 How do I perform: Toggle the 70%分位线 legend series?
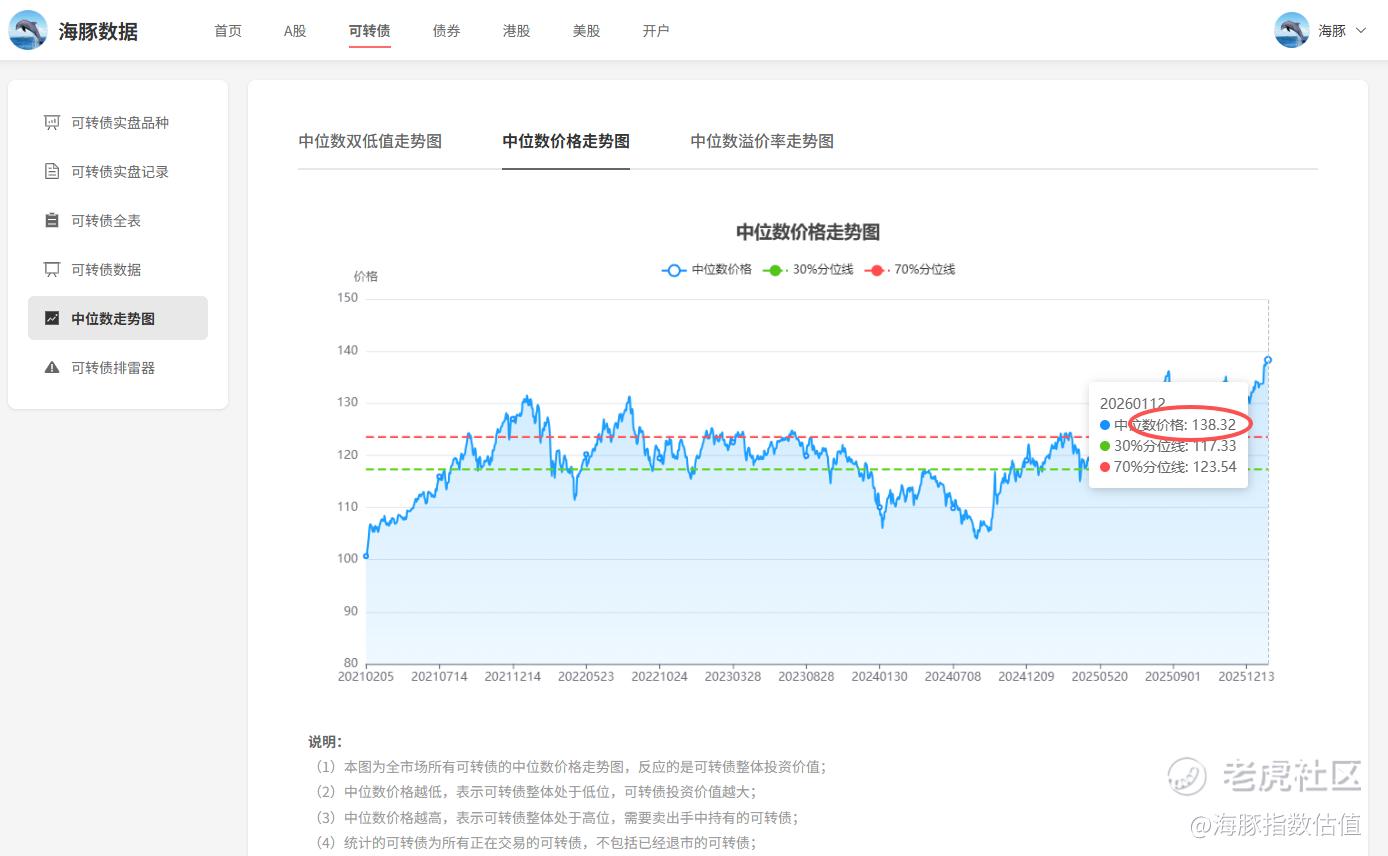(x=910, y=270)
